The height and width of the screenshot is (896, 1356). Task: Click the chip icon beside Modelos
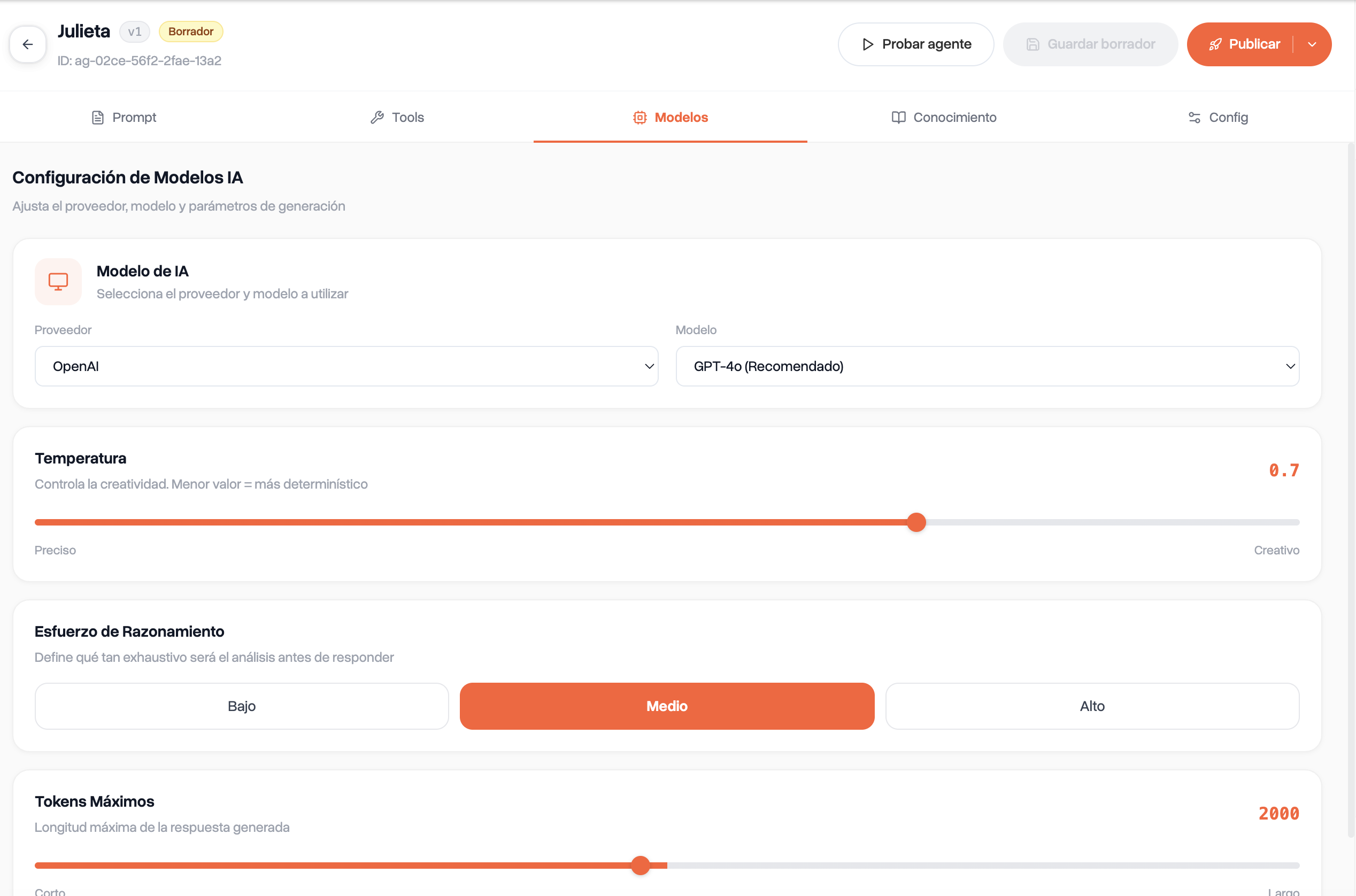[640, 117]
